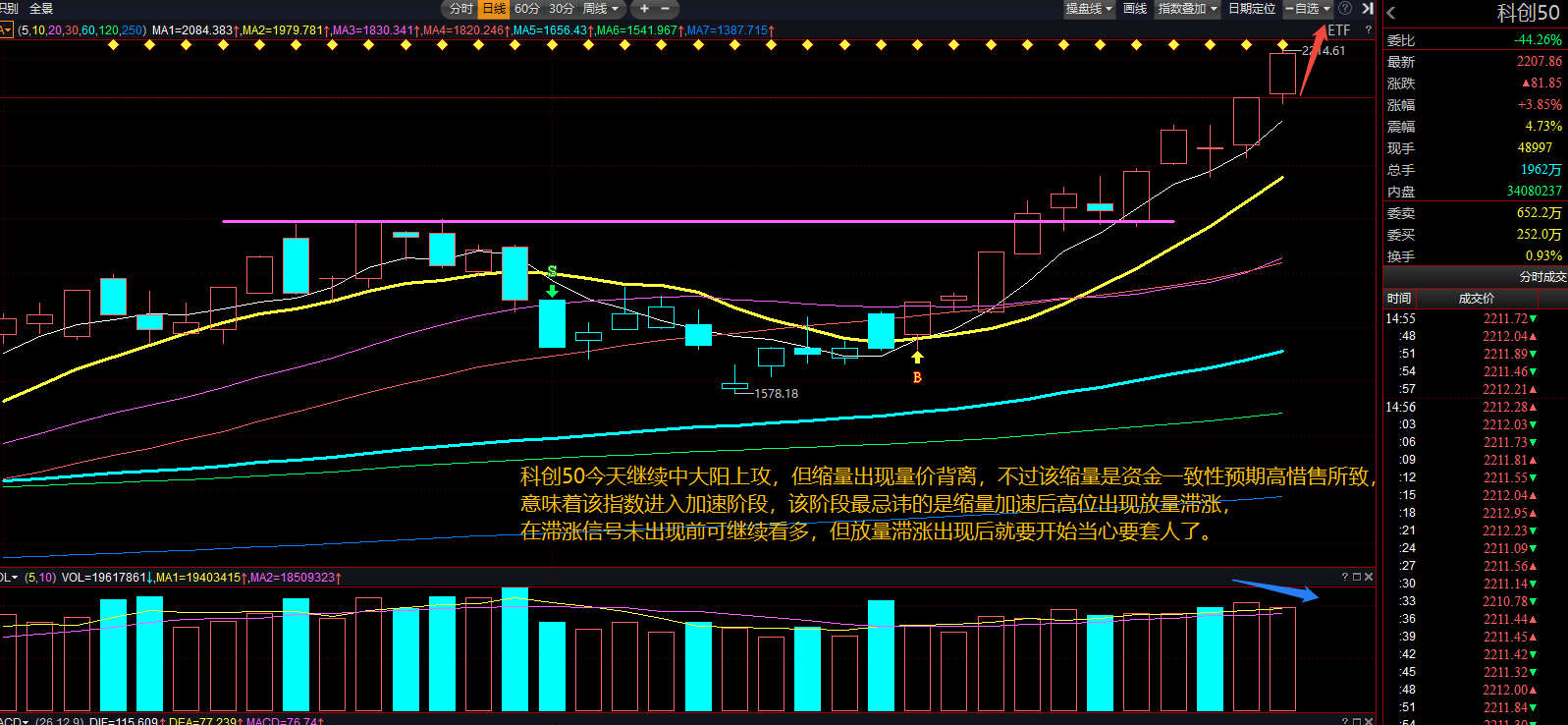Open the 指数叠加 overlay dropdown
Image resolution: width=1568 pixels, height=725 pixels.
pyautogui.click(x=1187, y=9)
